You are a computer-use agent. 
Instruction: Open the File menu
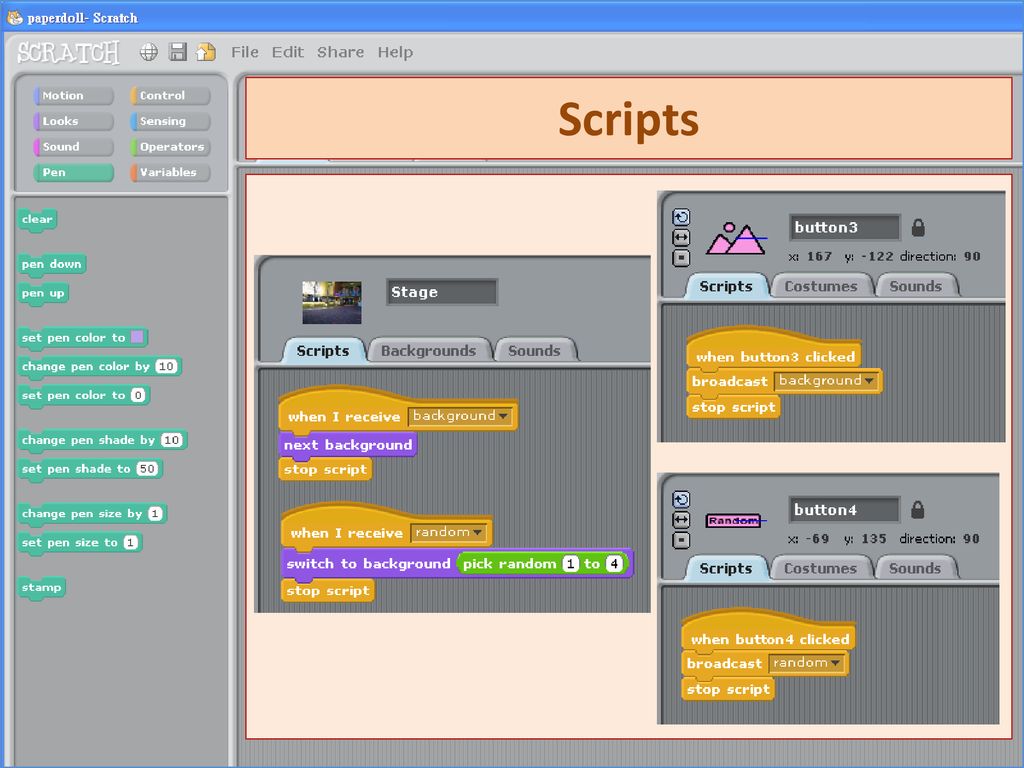tap(245, 52)
